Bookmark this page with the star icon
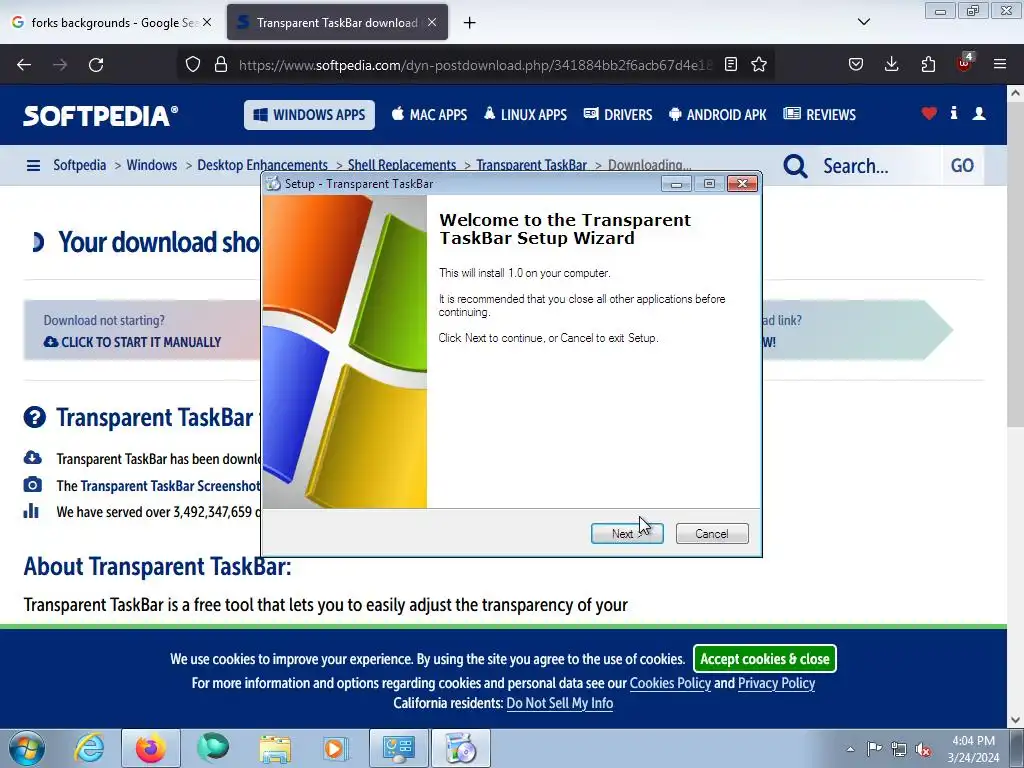Viewport: 1024px width, 768px height. 759,65
